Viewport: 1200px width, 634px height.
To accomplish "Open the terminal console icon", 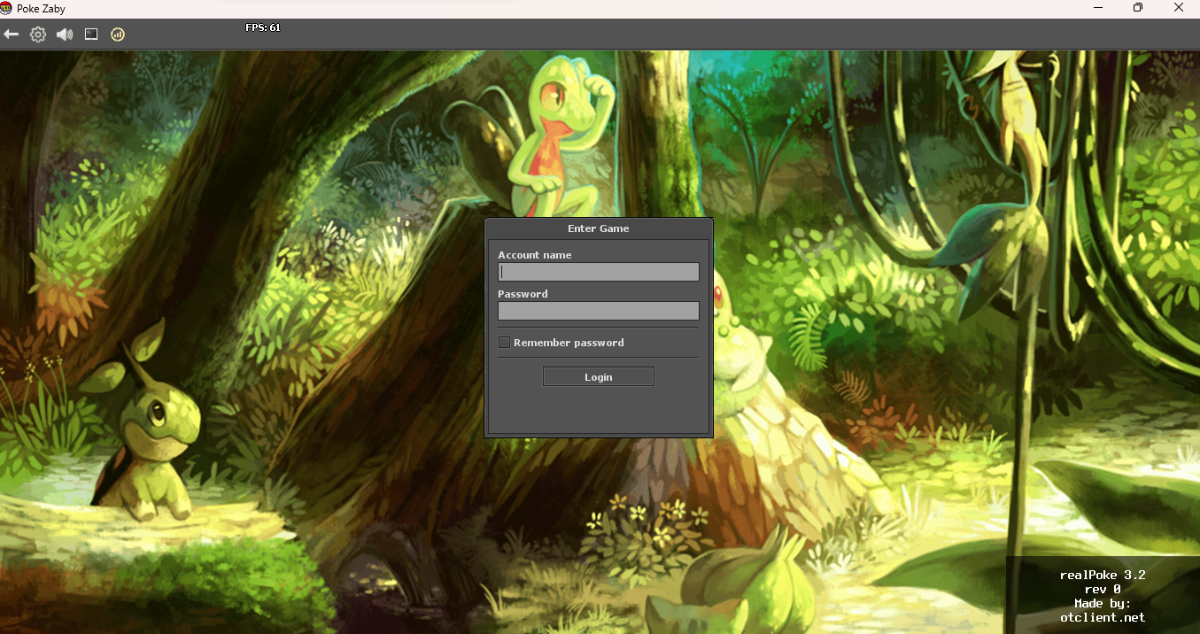I will coord(91,34).
